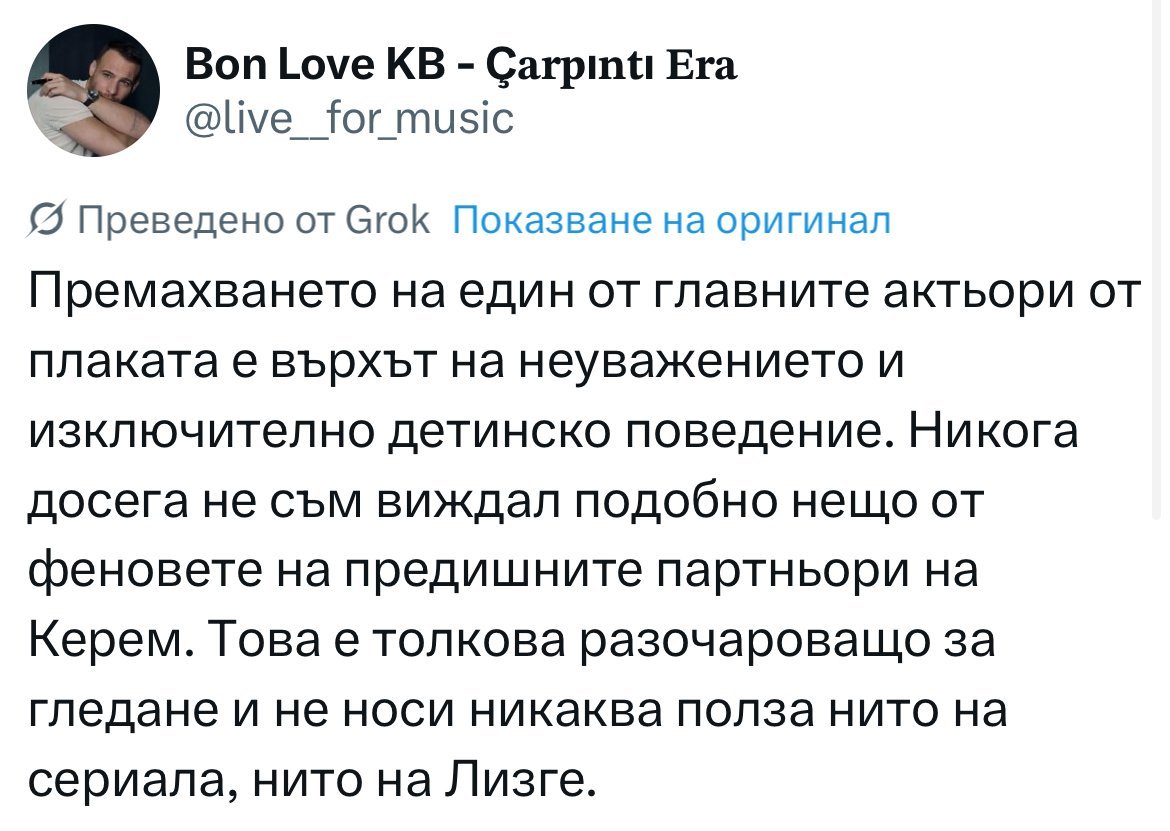Open the @live__for_music handle

point(350,119)
